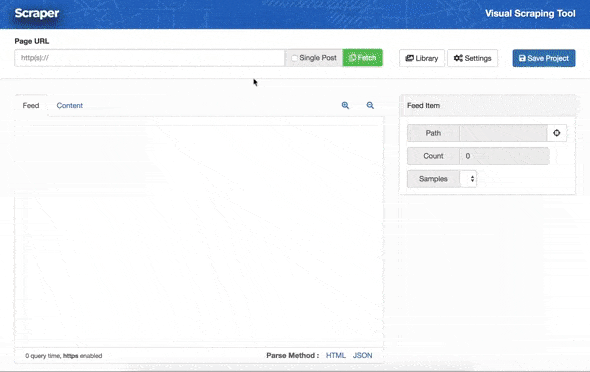Click the Path text field
This screenshot has width=590, height=372.
click(x=503, y=133)
